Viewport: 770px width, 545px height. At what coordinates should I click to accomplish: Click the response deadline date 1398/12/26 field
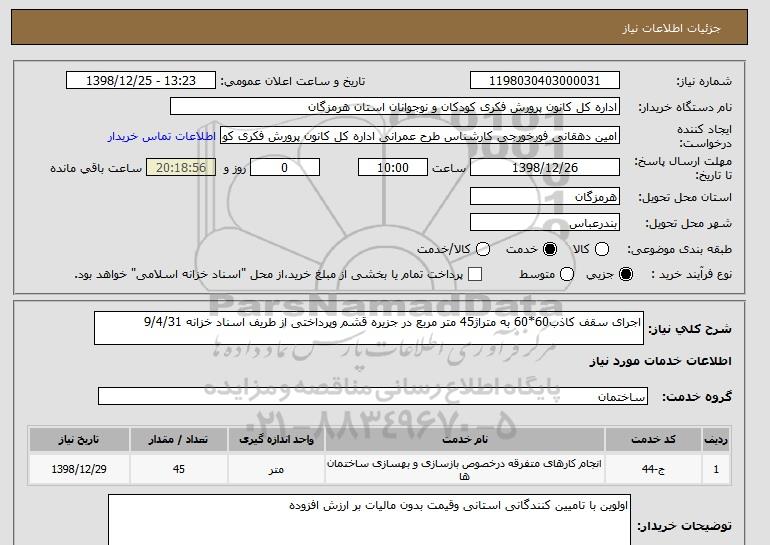point(545,167)
